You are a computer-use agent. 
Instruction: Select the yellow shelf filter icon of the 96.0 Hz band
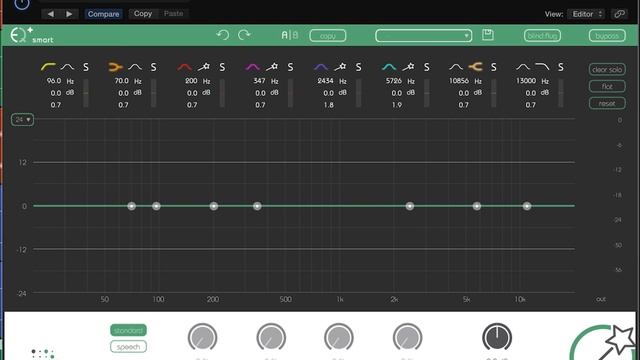49,67
